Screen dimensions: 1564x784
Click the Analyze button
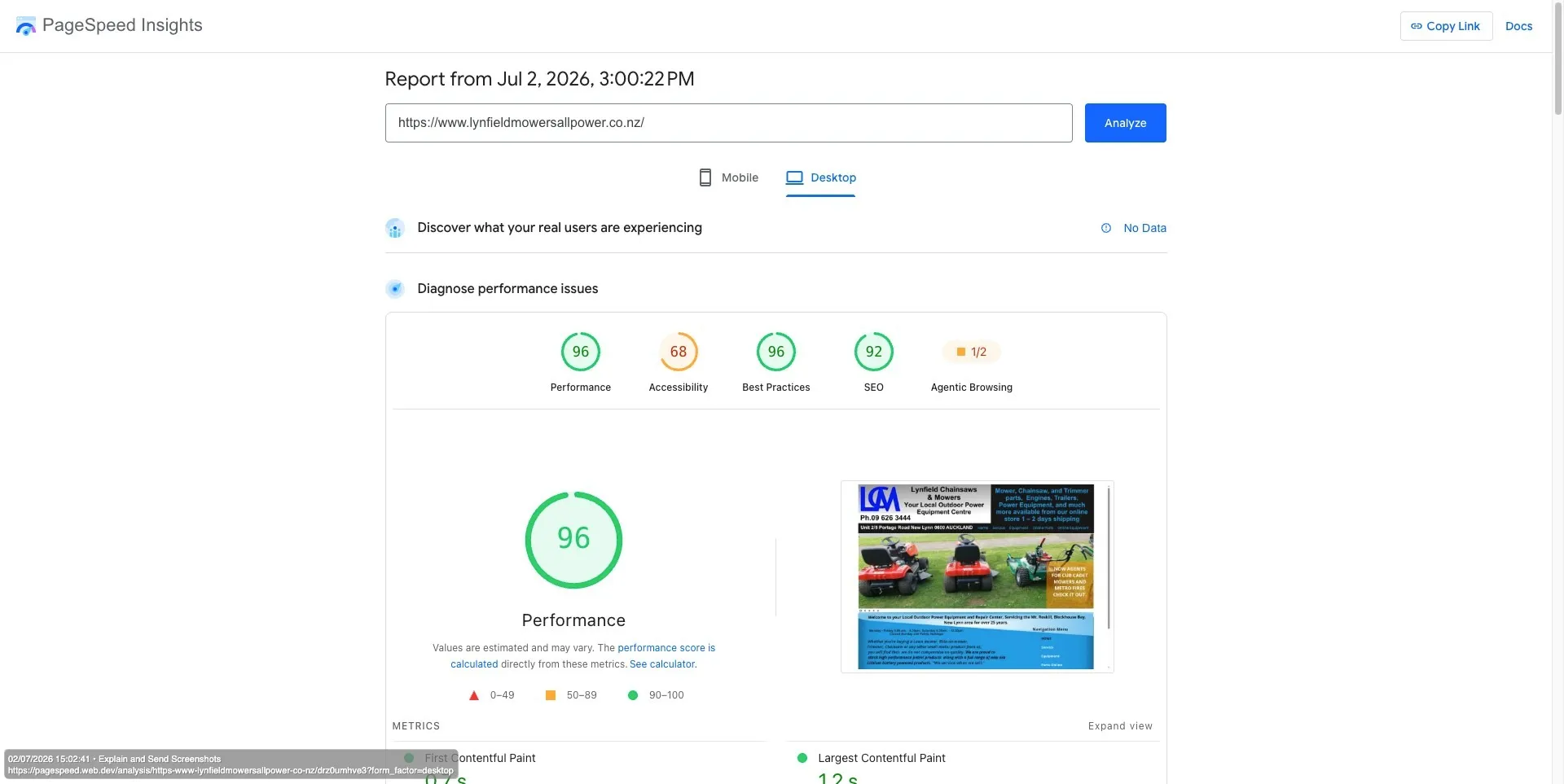click(x=1125, y=123)
